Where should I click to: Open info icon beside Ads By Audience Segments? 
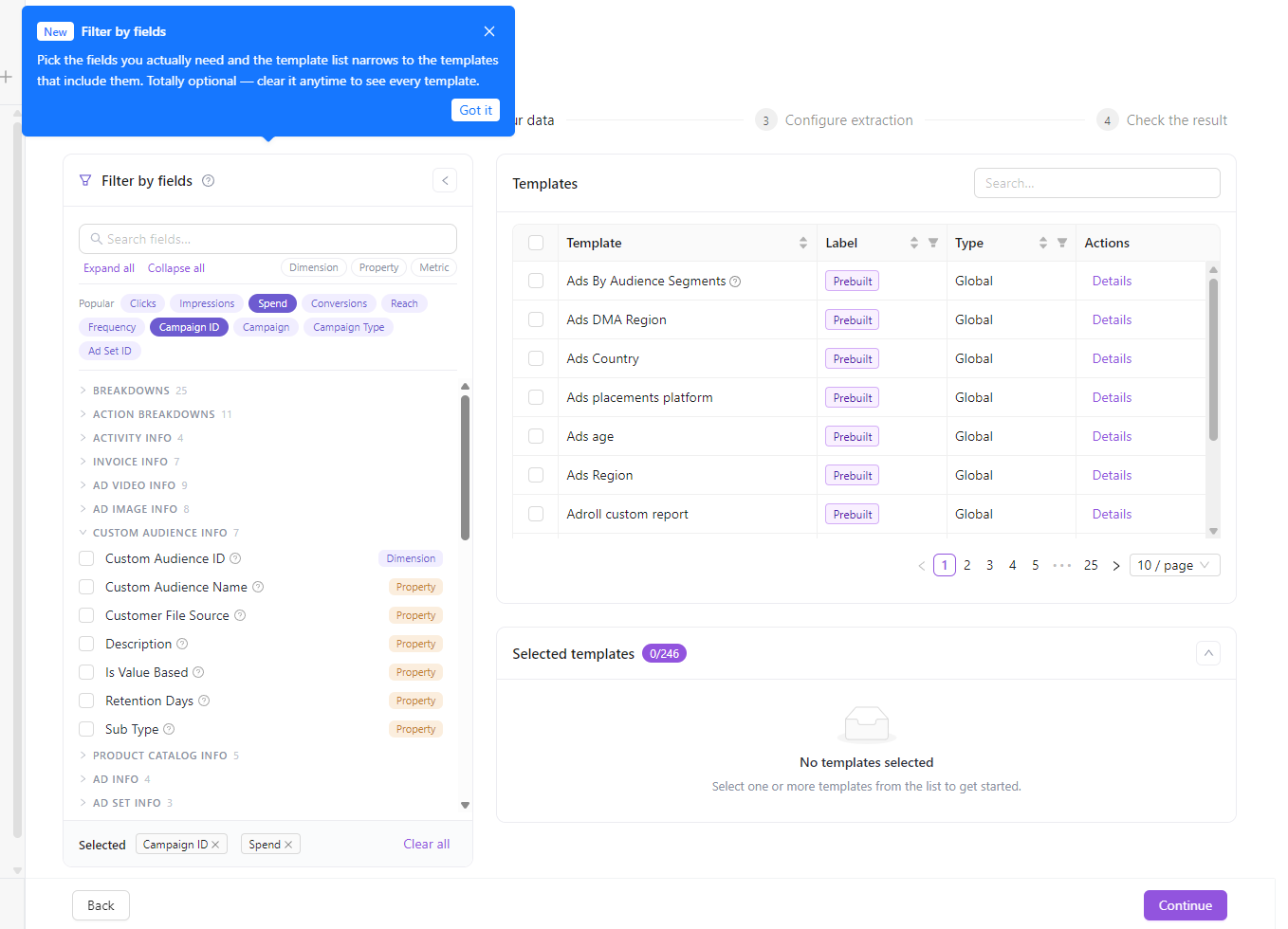[735, 282]
